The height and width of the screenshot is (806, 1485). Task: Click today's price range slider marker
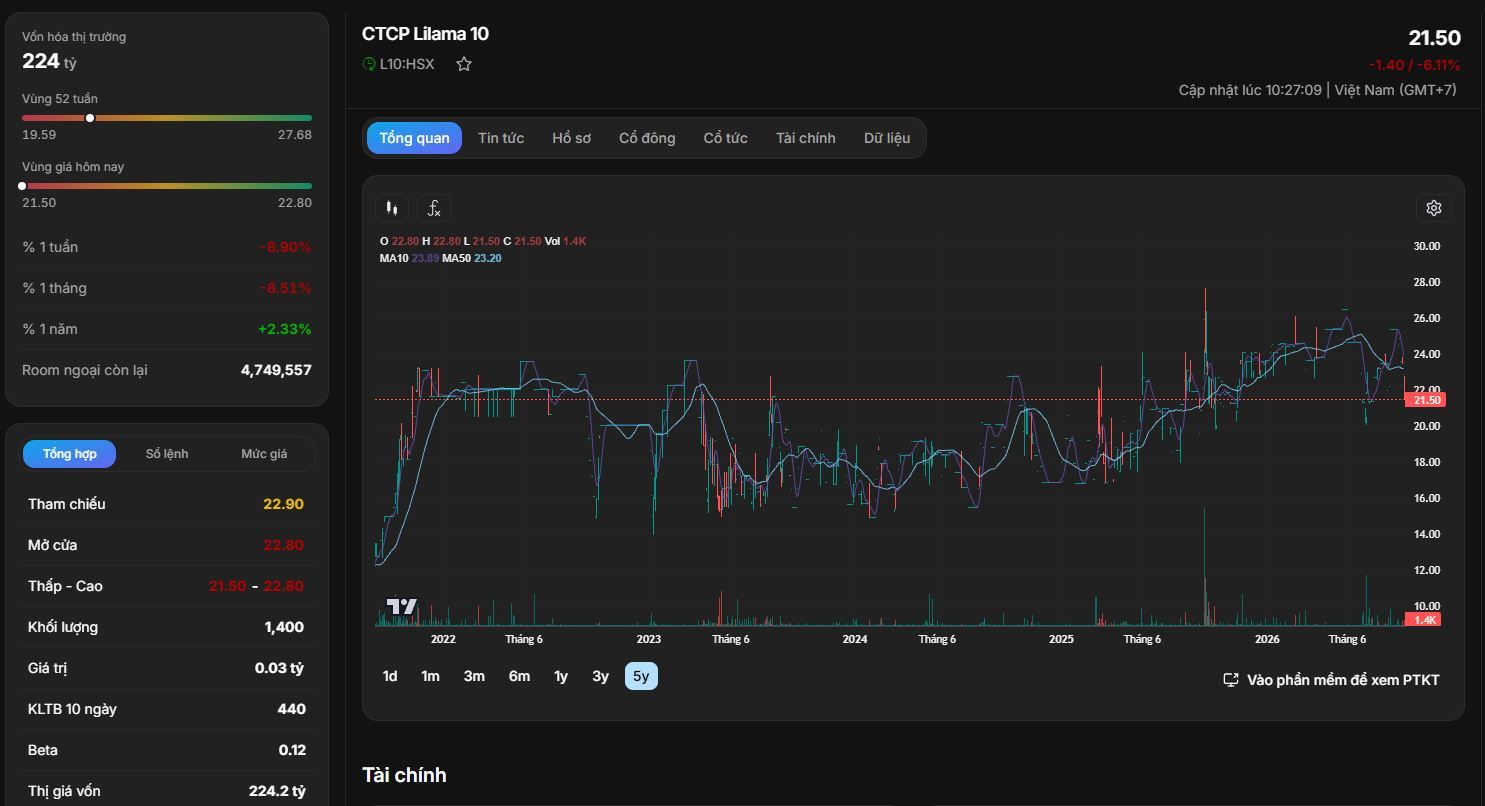[22, 186]
